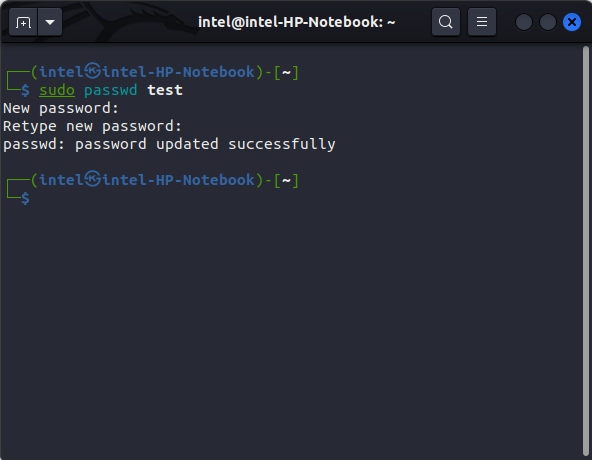Image resolution: width=592 pixels, height=460 pixels.
Task: Minimize the terminal window
Action: click(524, 22)
